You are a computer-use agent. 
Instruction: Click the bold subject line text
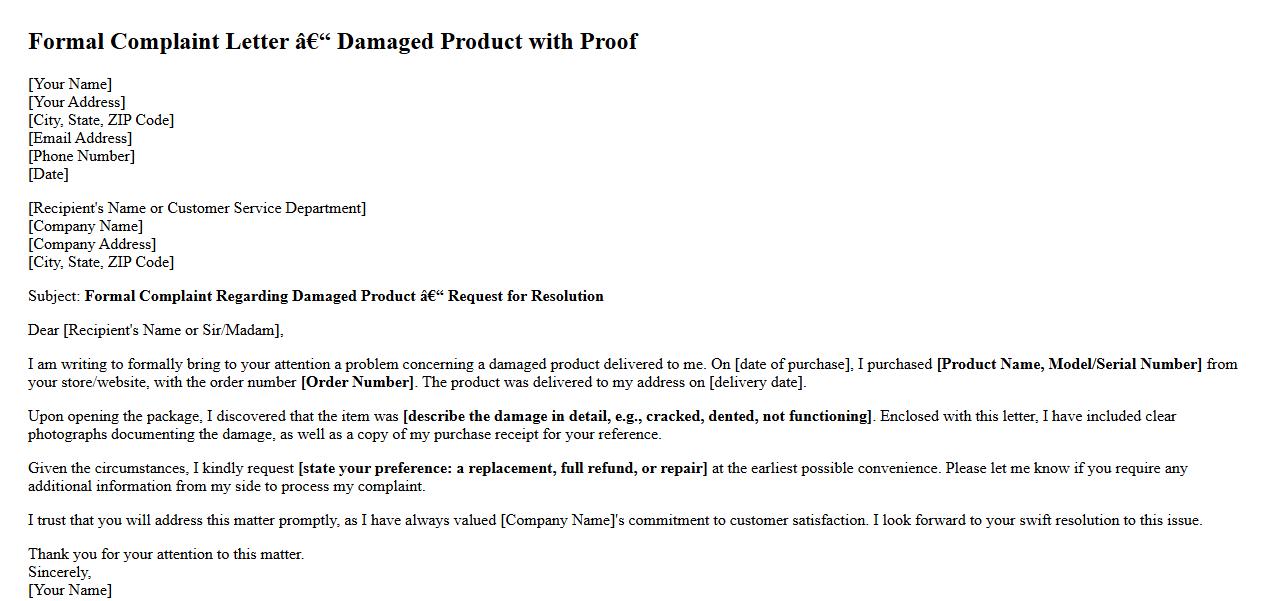344,296
